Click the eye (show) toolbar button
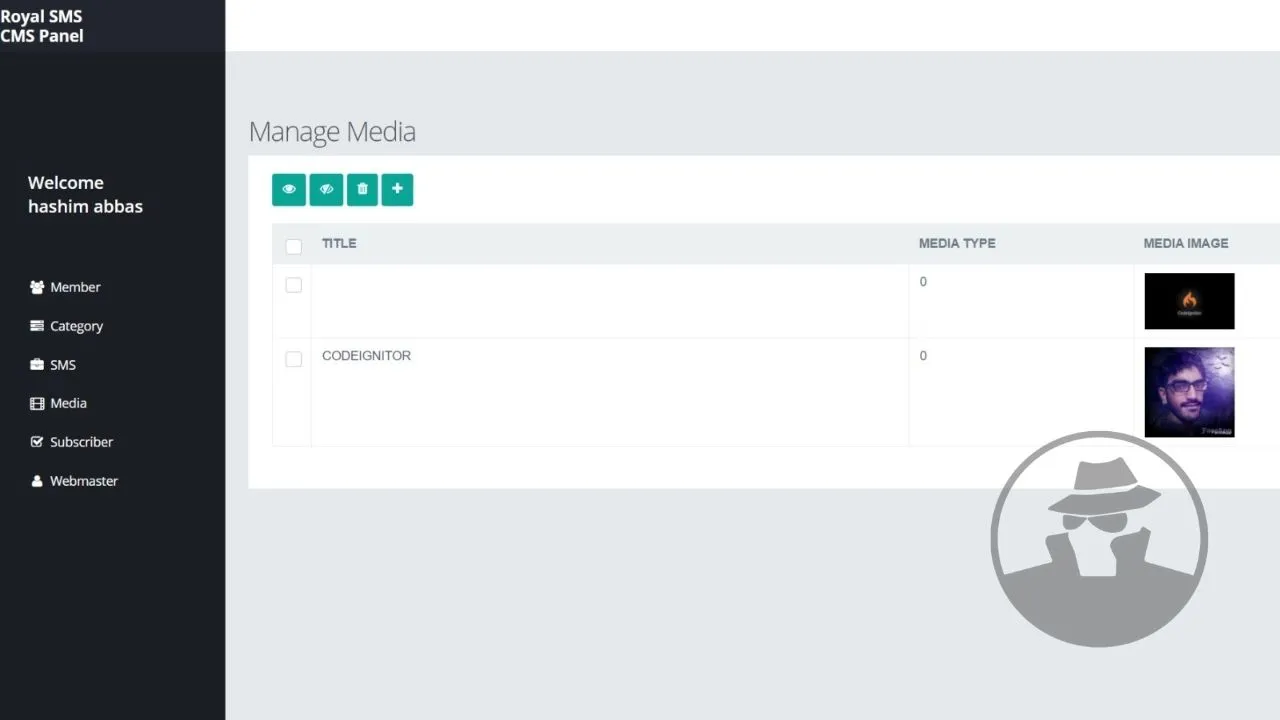Viewport: 1280px width, 720px height. [289, 189]
